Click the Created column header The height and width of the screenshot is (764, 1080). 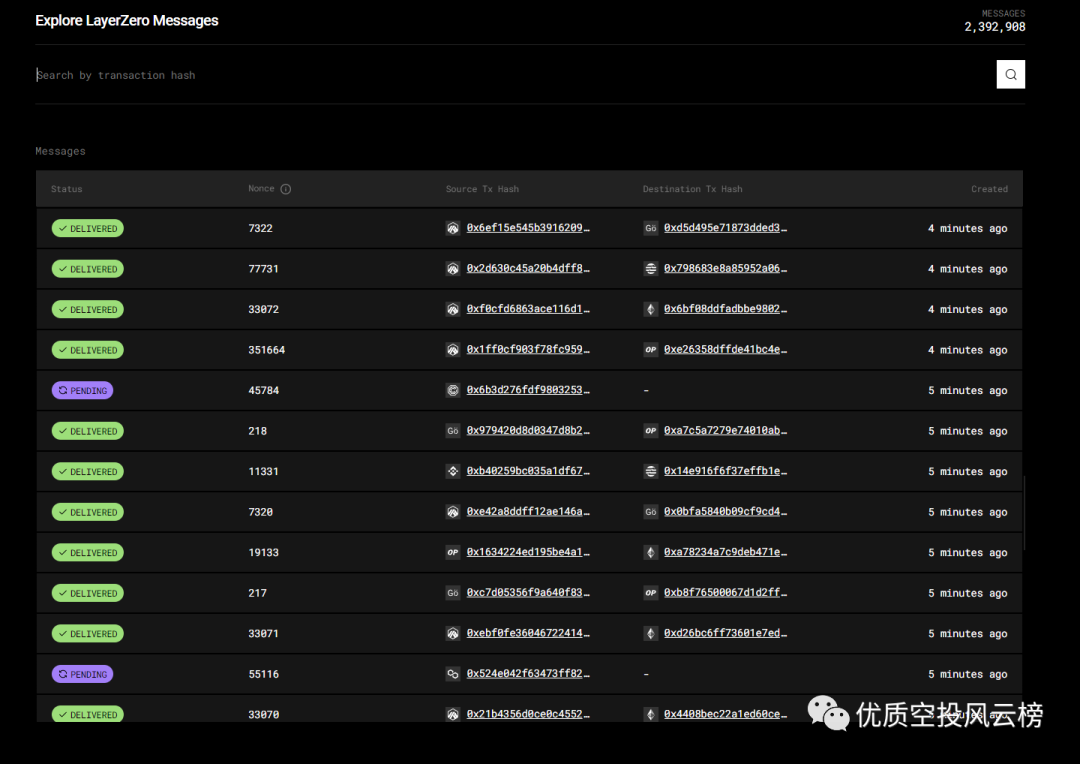coord(989,189)
